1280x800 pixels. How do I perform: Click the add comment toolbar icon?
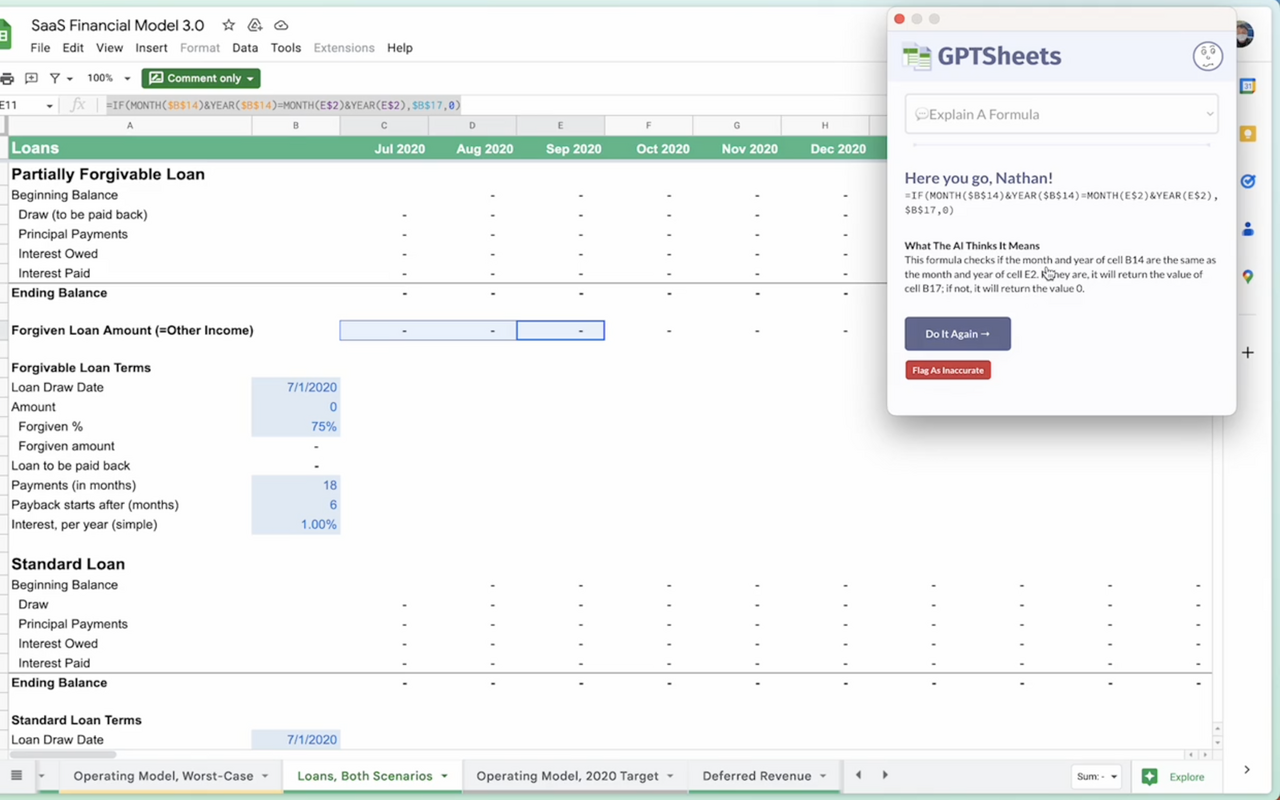pyautogui.click(x=31, y=78)
